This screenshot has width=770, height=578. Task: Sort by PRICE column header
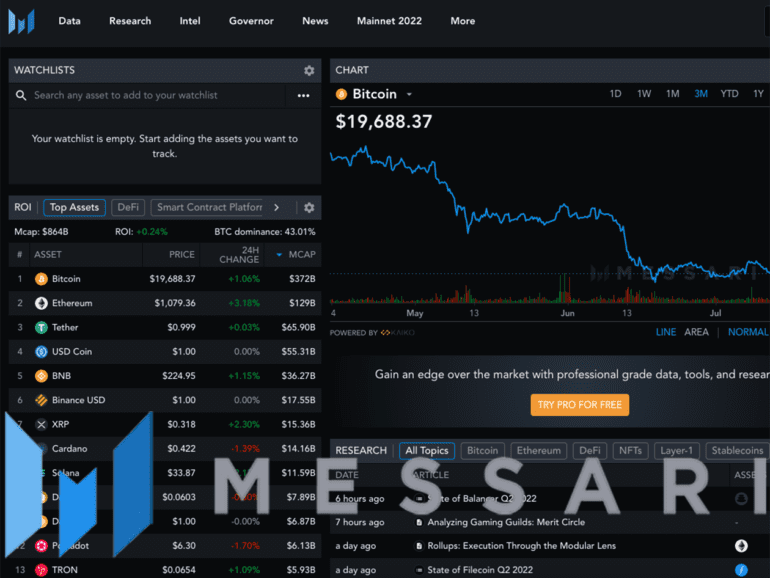coord(182,255)
